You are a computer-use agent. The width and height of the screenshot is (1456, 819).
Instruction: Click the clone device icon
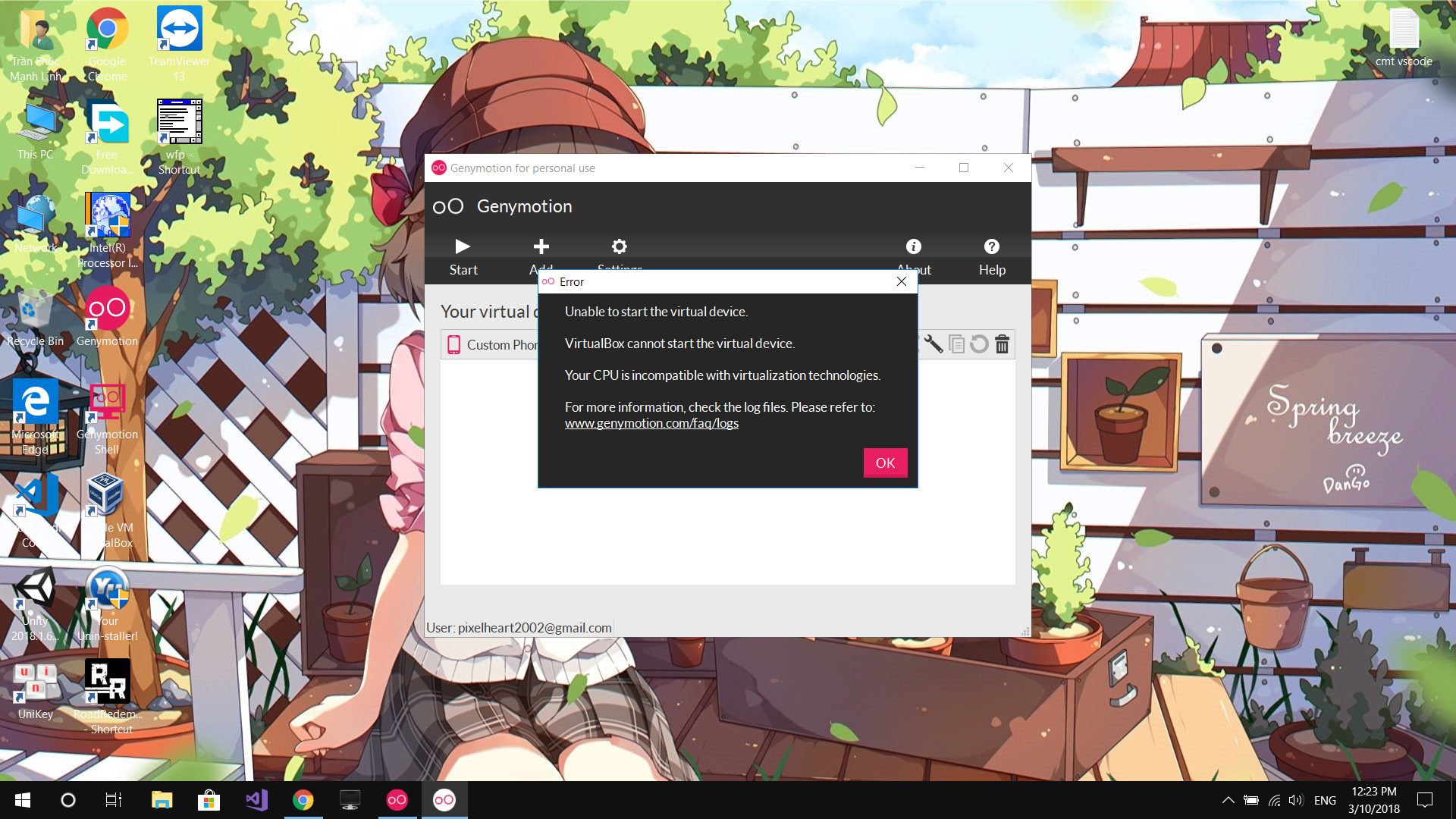(957, 344)
